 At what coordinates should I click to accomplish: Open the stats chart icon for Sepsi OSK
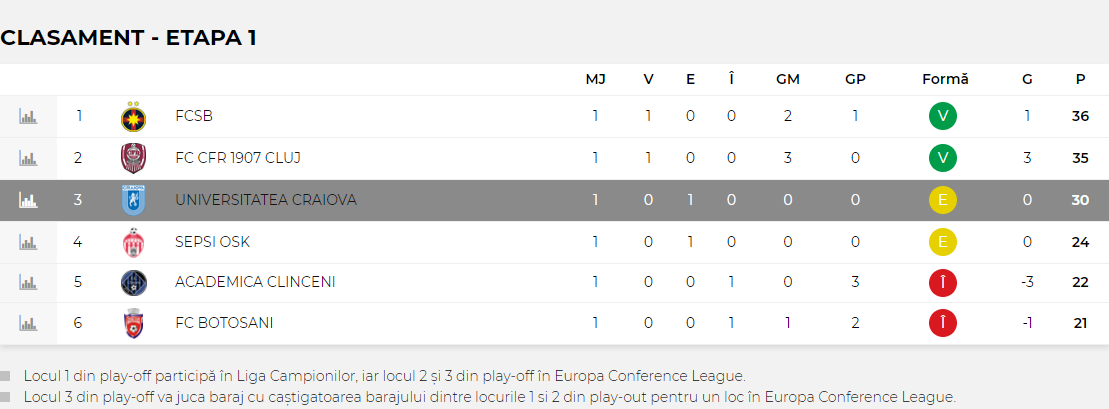28,241
